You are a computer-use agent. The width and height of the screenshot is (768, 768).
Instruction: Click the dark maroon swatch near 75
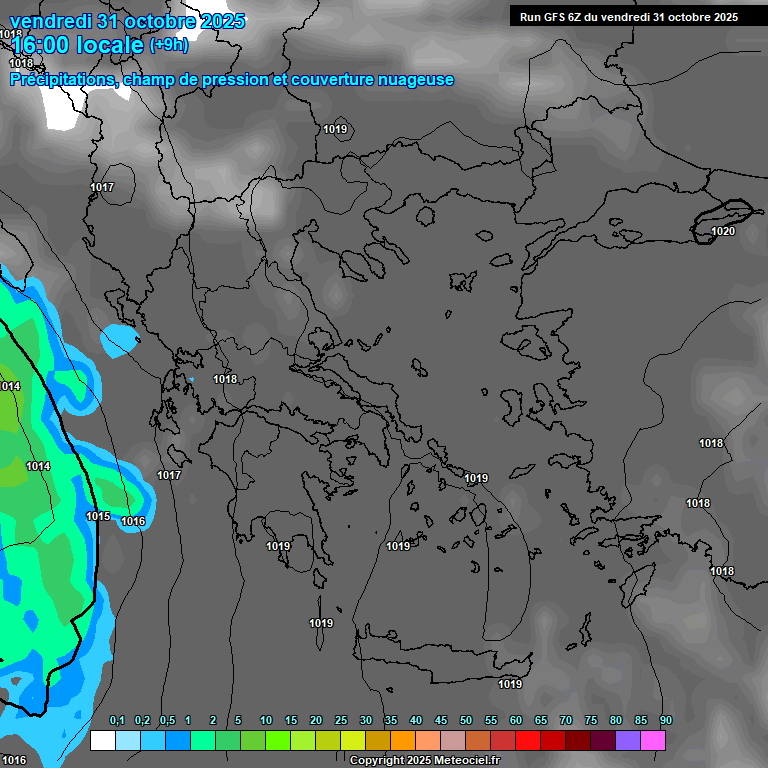pyautogui.click(x=578, y=741)
